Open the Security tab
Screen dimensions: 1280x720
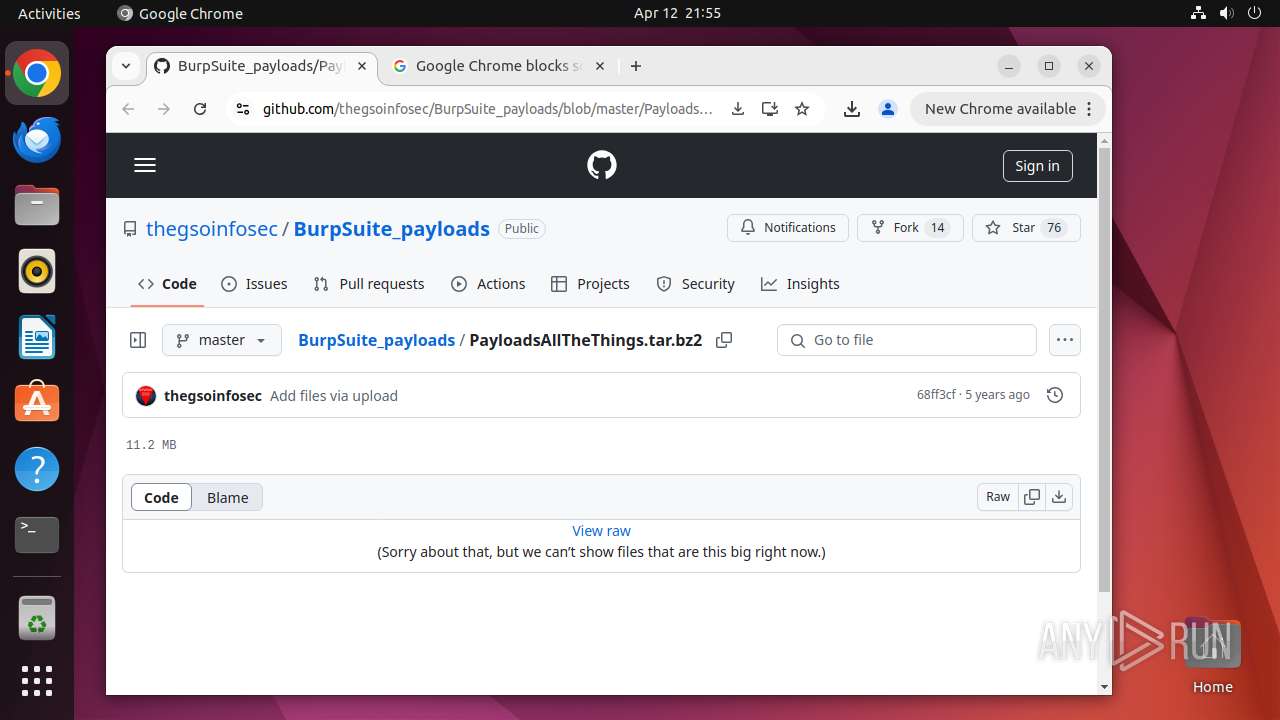(x=695, y=284)
